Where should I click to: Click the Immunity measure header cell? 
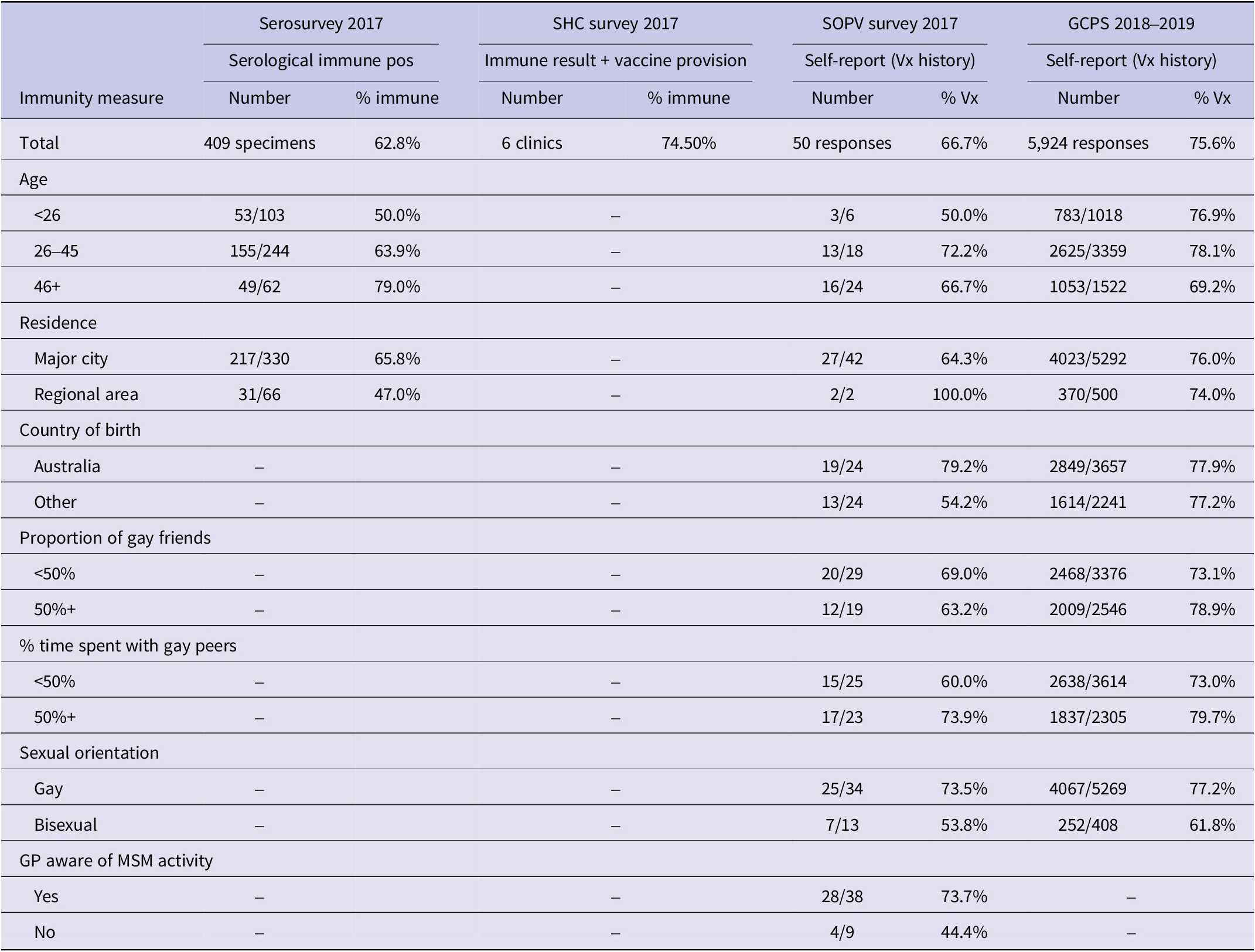click(x=91, y=97)
